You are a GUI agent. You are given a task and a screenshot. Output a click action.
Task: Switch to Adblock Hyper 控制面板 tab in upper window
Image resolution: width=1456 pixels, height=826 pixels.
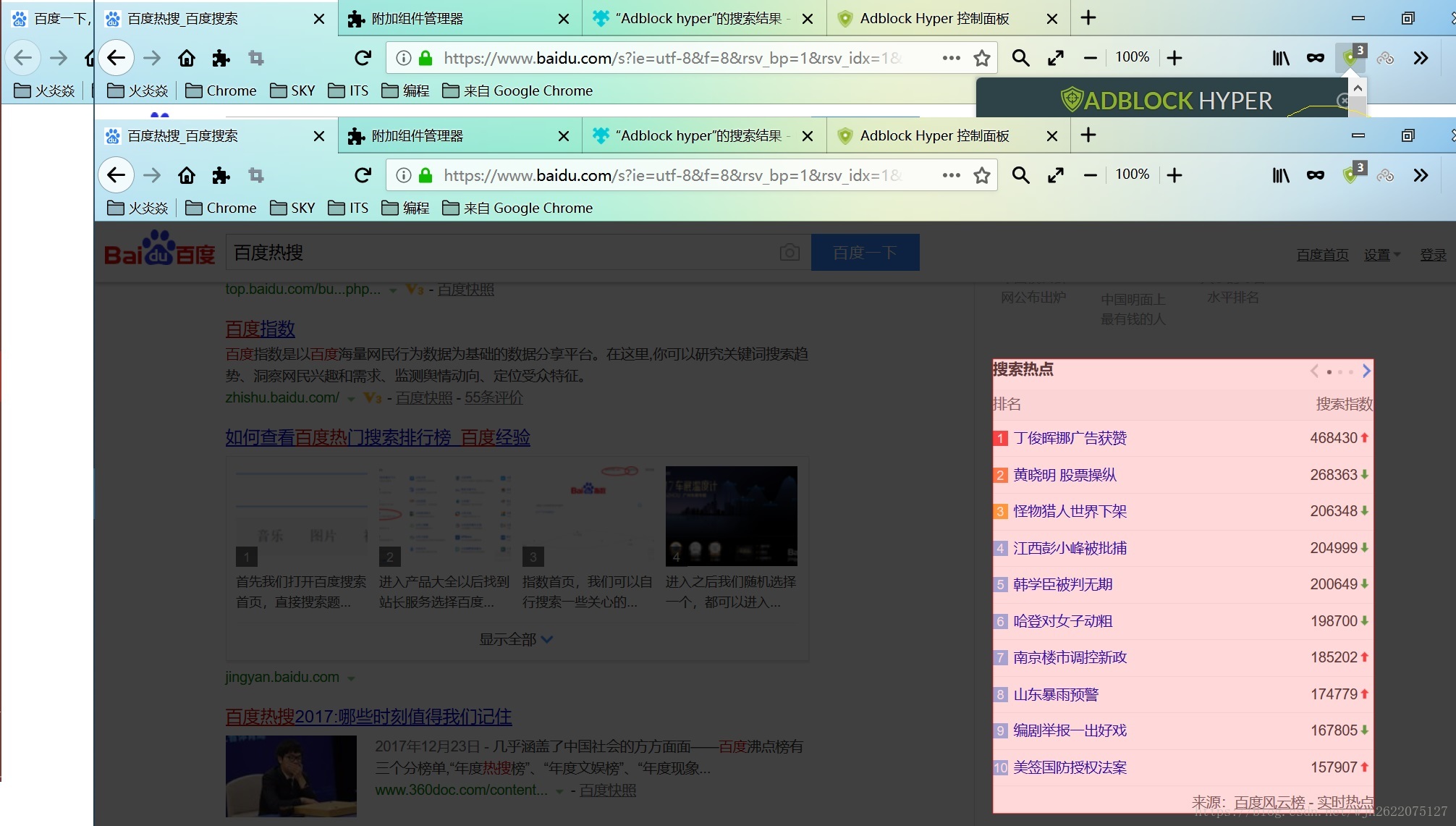(948, 18)
